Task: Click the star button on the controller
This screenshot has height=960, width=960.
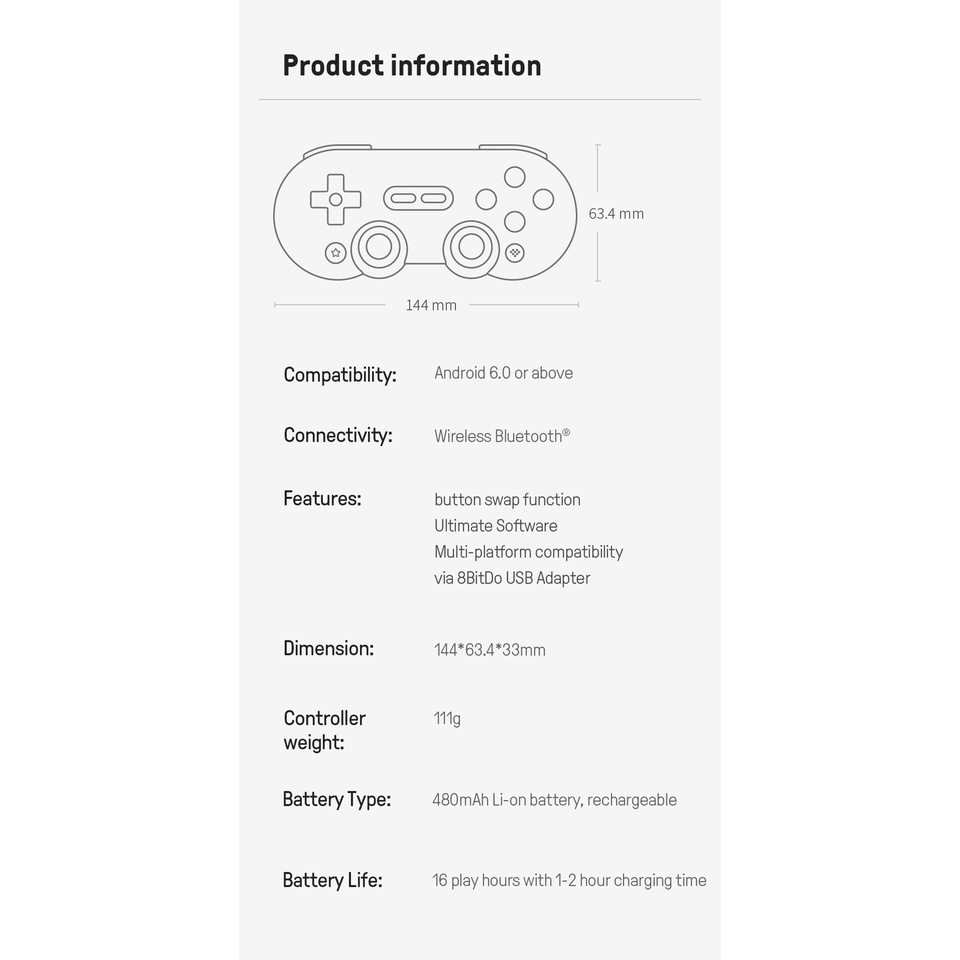Action: click(x=336, y=253)
